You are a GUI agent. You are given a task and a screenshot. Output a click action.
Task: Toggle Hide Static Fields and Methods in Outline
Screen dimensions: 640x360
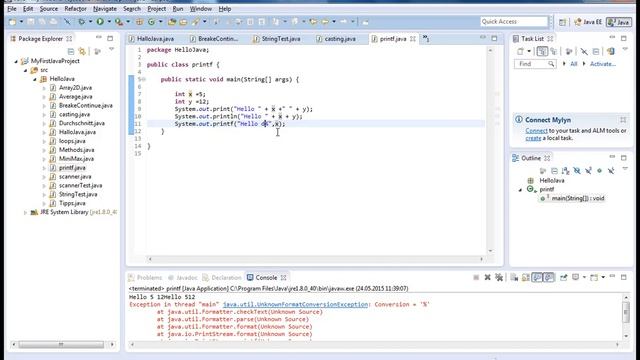588,171
